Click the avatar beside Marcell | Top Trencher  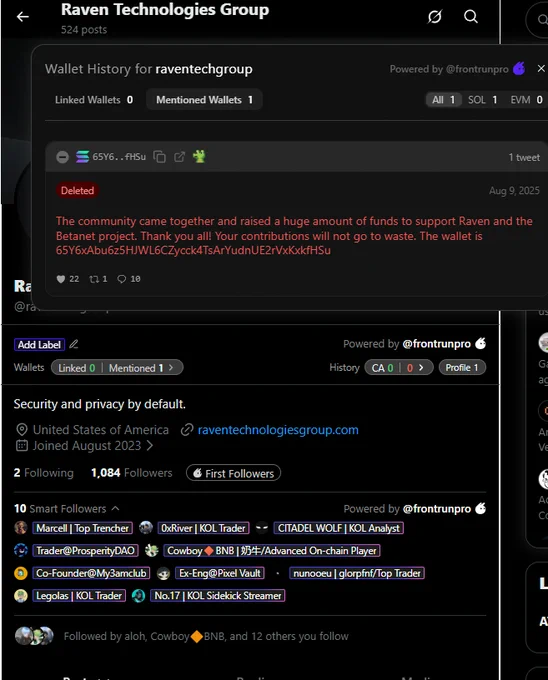[x=21, y=528]
